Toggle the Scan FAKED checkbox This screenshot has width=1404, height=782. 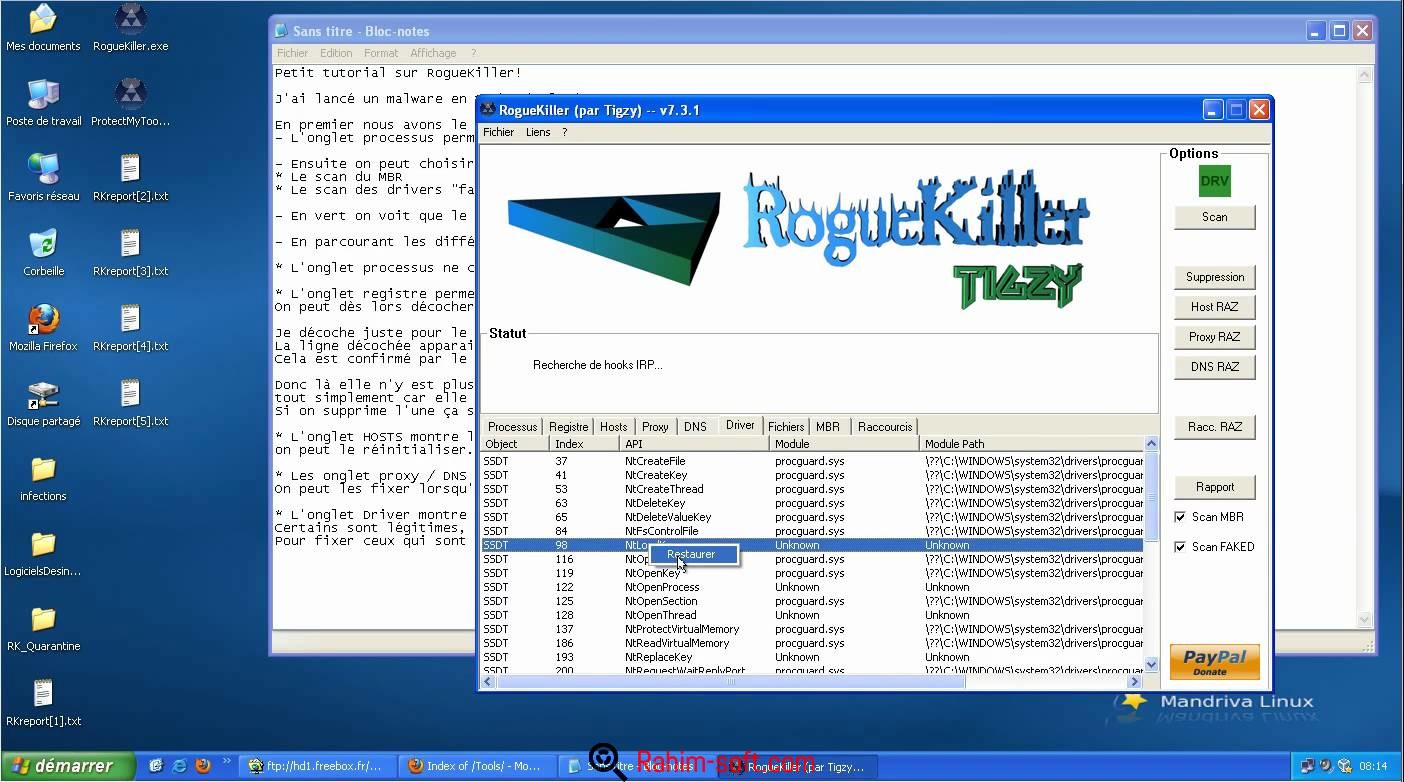tap(1180, 547)
